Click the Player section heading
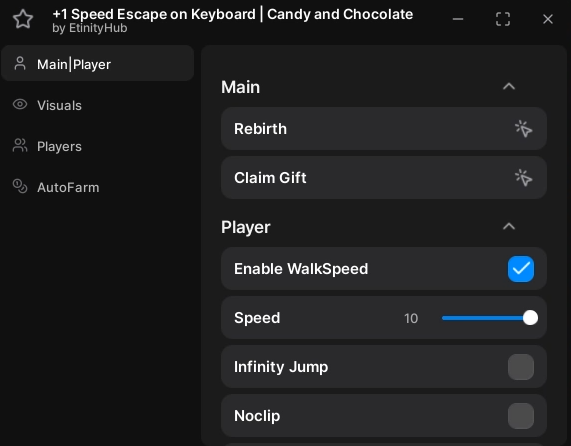Viewport: 571px width, 446px height. (x=246, y=227)
